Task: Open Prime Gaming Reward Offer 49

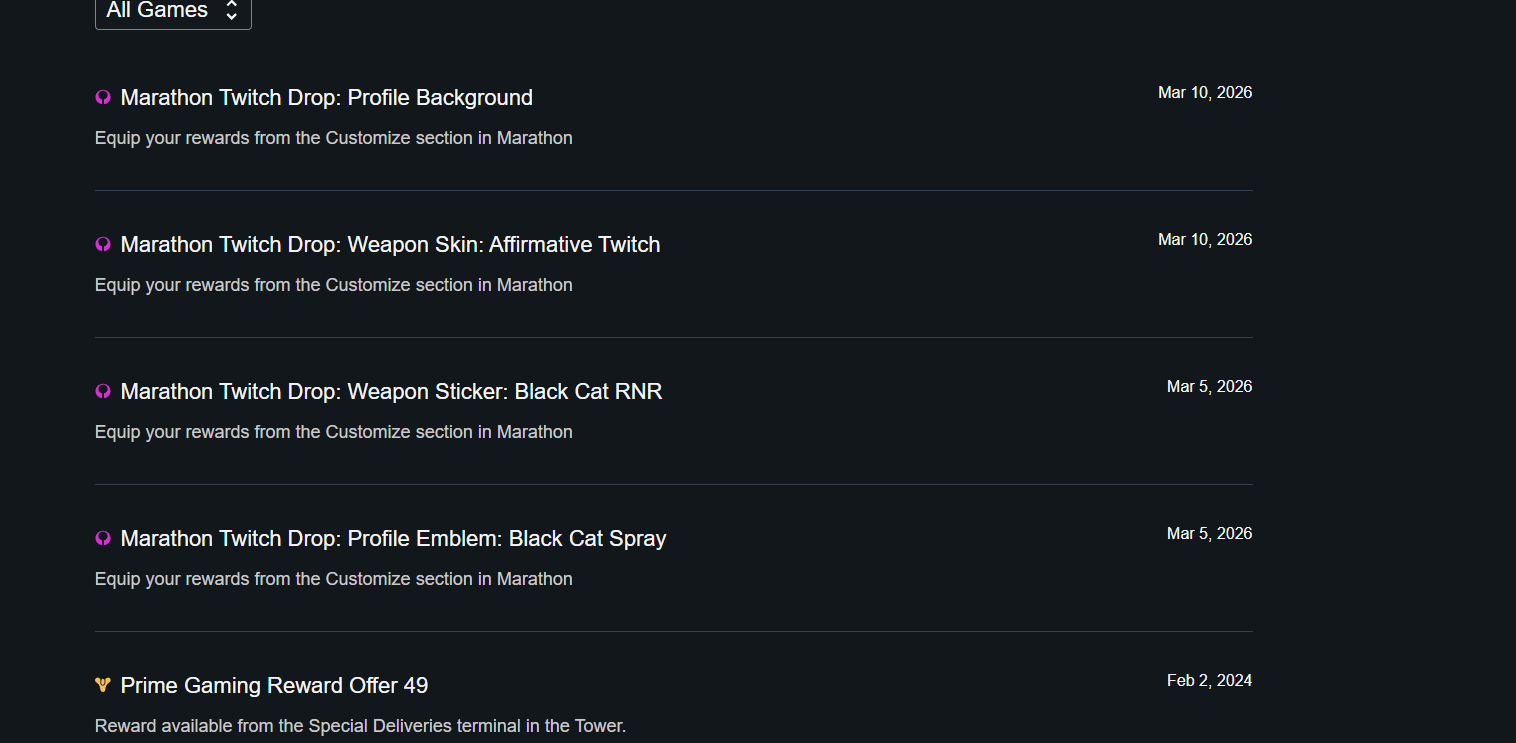Action: (274, 686)
